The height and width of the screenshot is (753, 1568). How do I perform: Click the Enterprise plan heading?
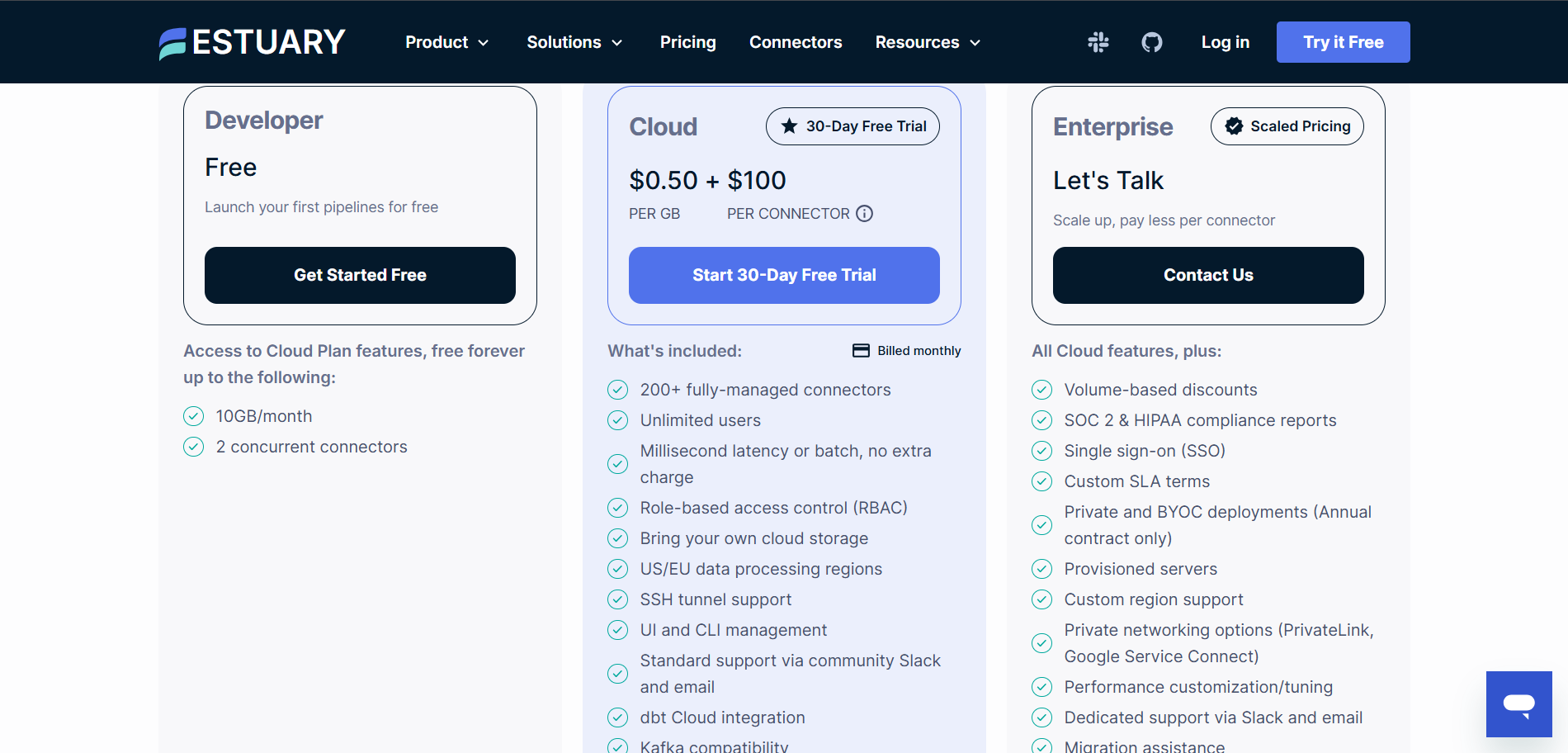(x=1113, y=127)
